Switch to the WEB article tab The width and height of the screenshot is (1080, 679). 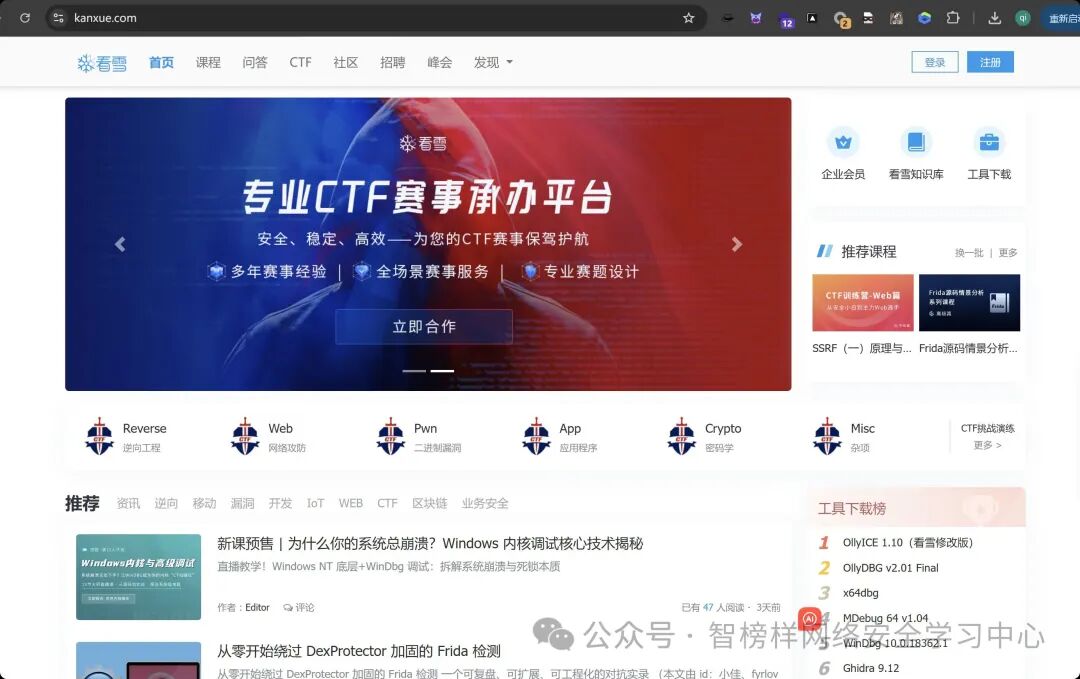pyautogui.click(x=351, y=503)
